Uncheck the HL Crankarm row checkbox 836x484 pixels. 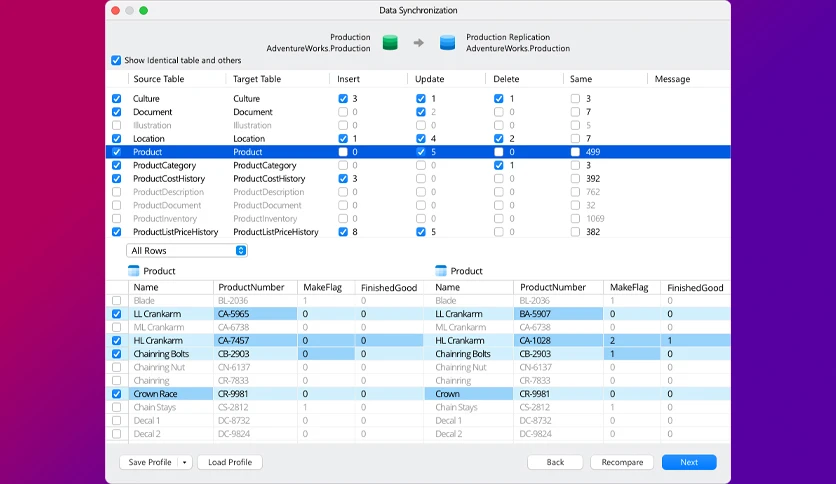[x=116, y=341]
